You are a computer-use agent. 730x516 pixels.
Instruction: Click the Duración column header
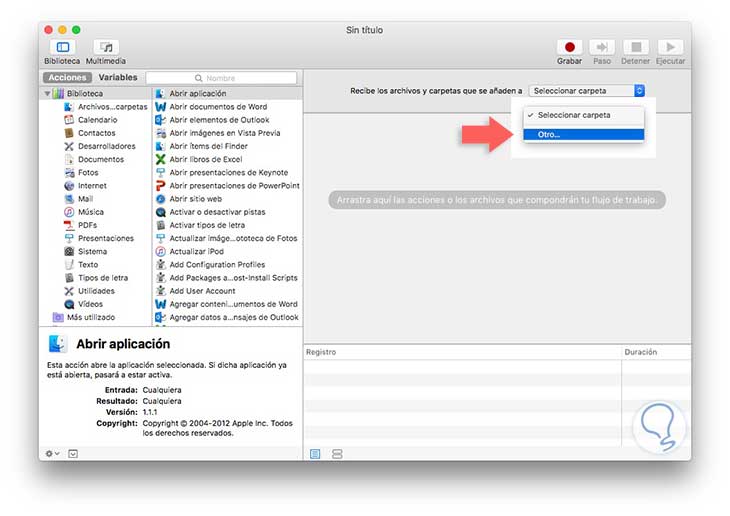coord(656,352)
